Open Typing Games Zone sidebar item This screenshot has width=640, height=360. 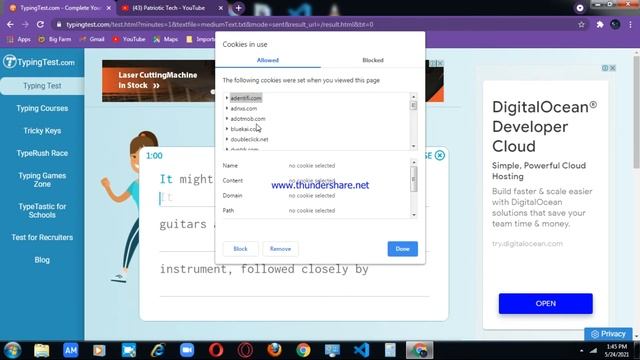click(x=42, y=180)
